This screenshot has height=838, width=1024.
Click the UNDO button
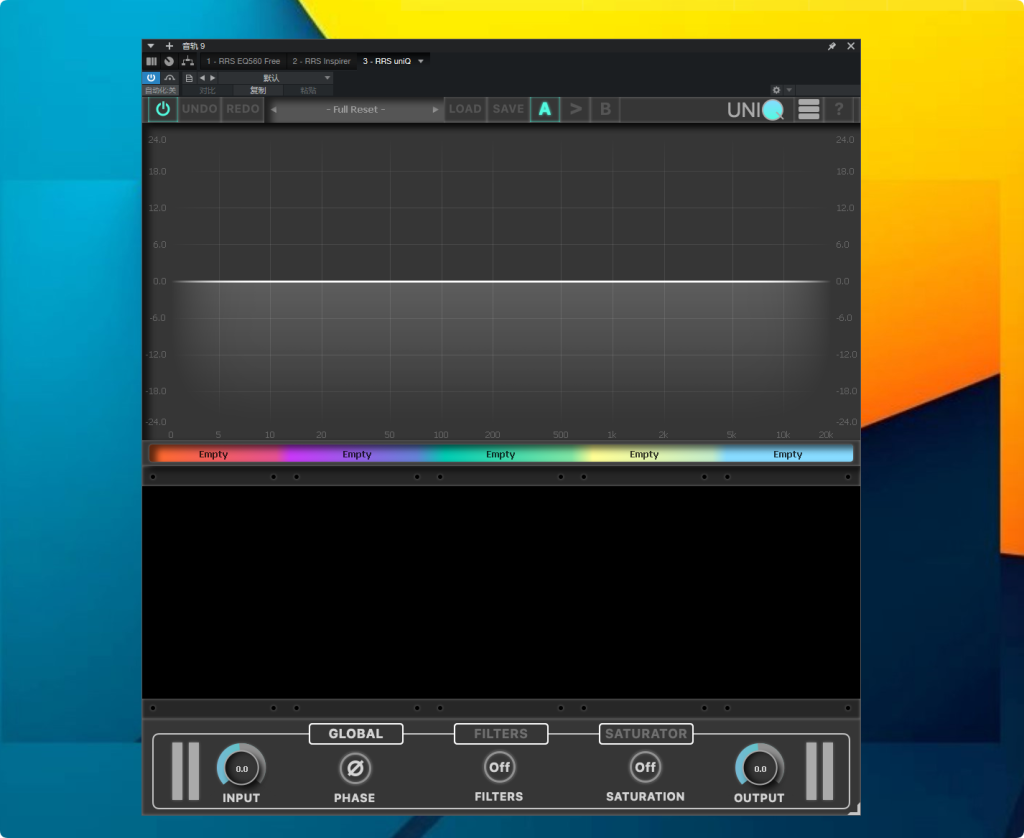click(x=199, y=109)
